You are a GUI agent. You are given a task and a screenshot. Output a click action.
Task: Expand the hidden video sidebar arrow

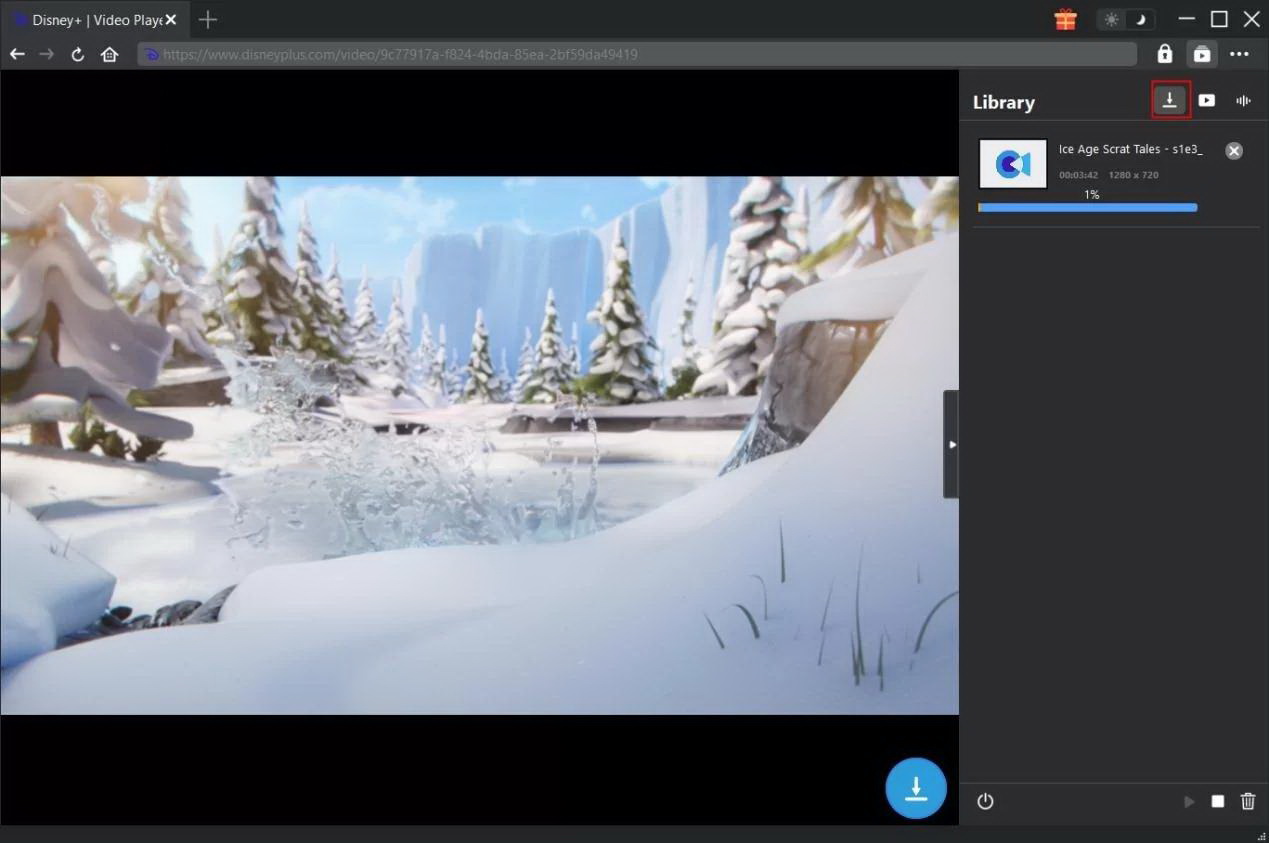click(x=952, y=445)
